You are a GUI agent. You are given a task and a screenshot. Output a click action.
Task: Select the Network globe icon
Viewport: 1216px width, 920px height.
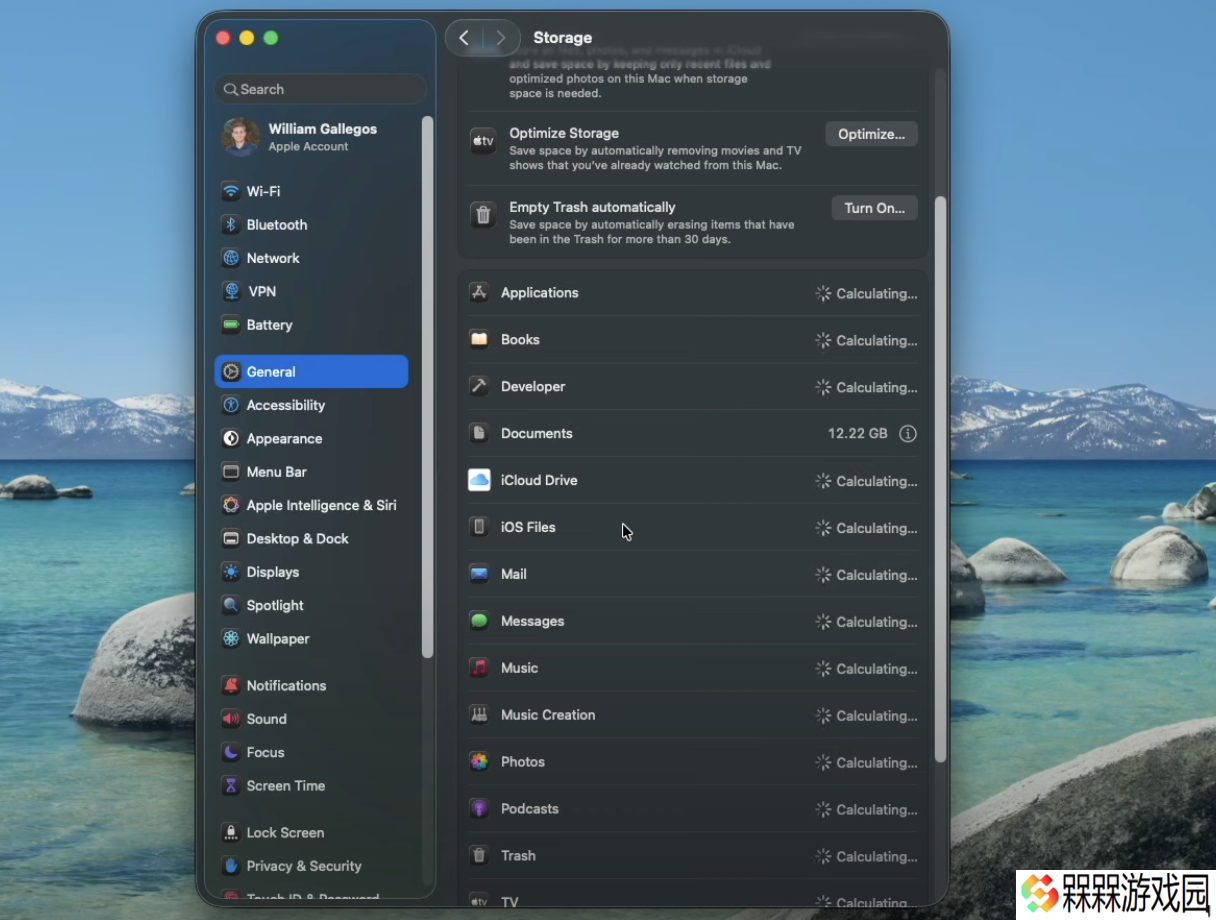[231, 258]
